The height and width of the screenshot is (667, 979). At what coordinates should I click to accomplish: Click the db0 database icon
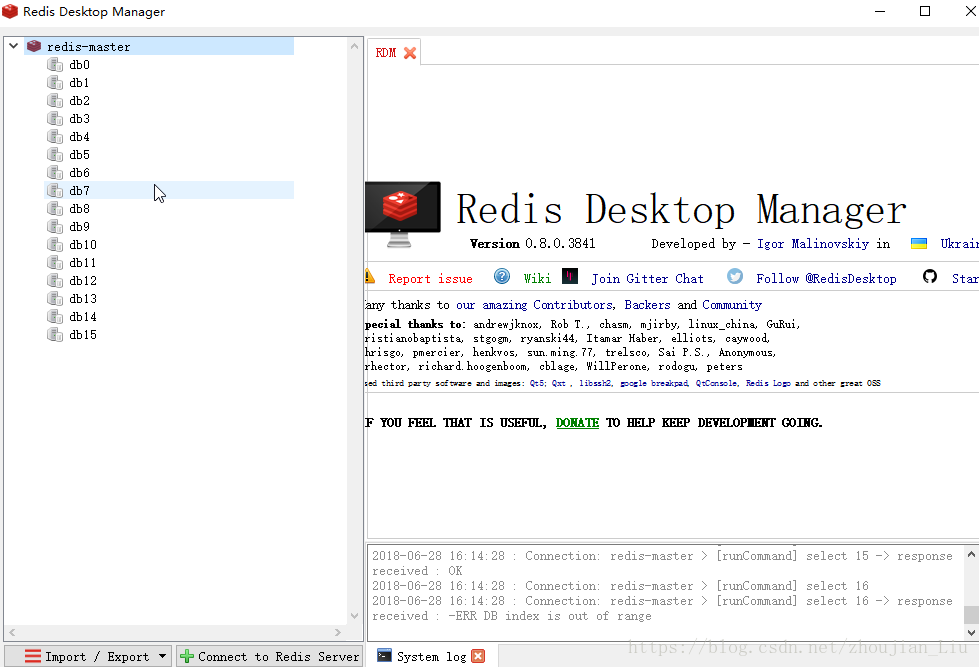coord(55,64)
